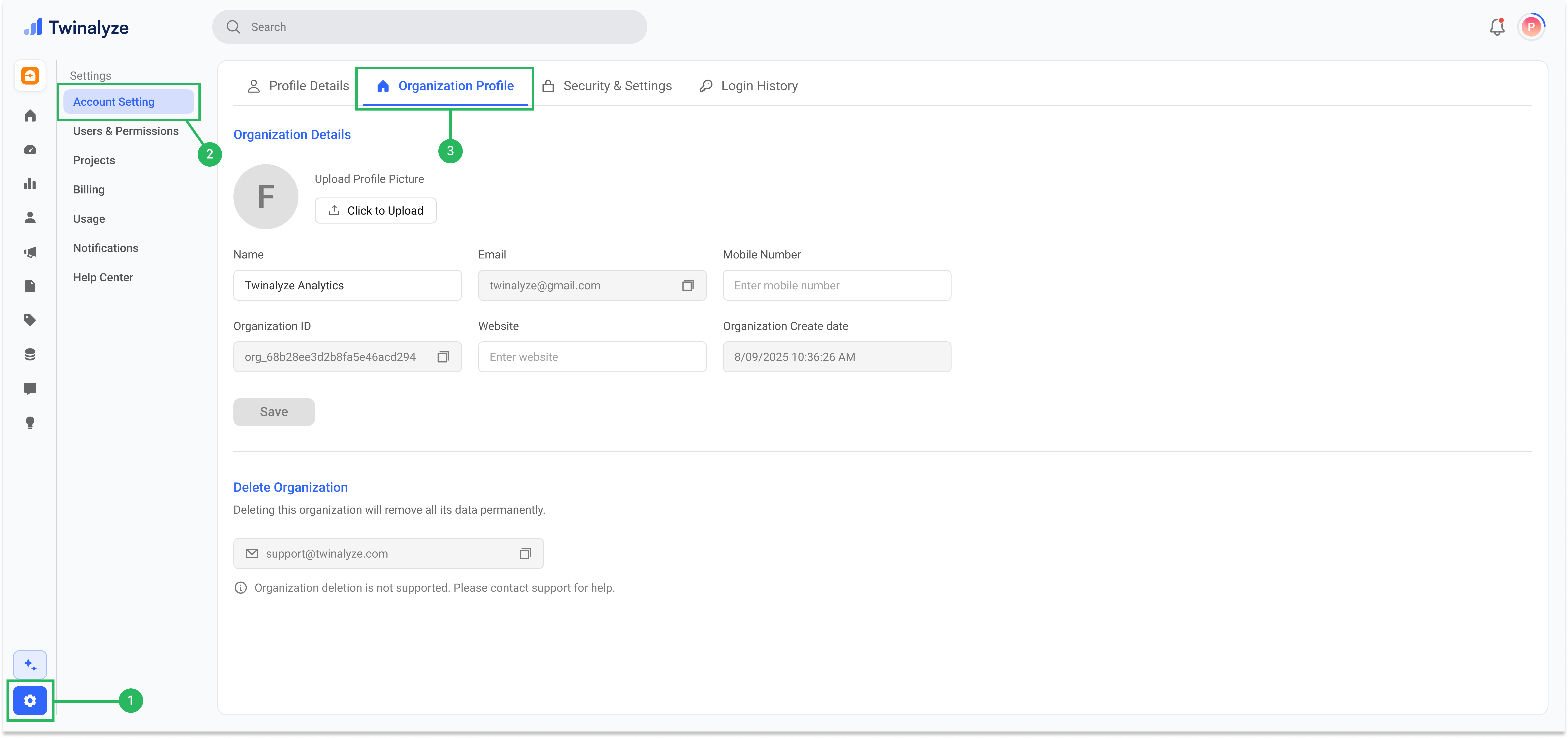This screenshot has height=738, width=1568.
Task: Open the dashboard gauge sidebar icon
Action: [x=30, y=150]
